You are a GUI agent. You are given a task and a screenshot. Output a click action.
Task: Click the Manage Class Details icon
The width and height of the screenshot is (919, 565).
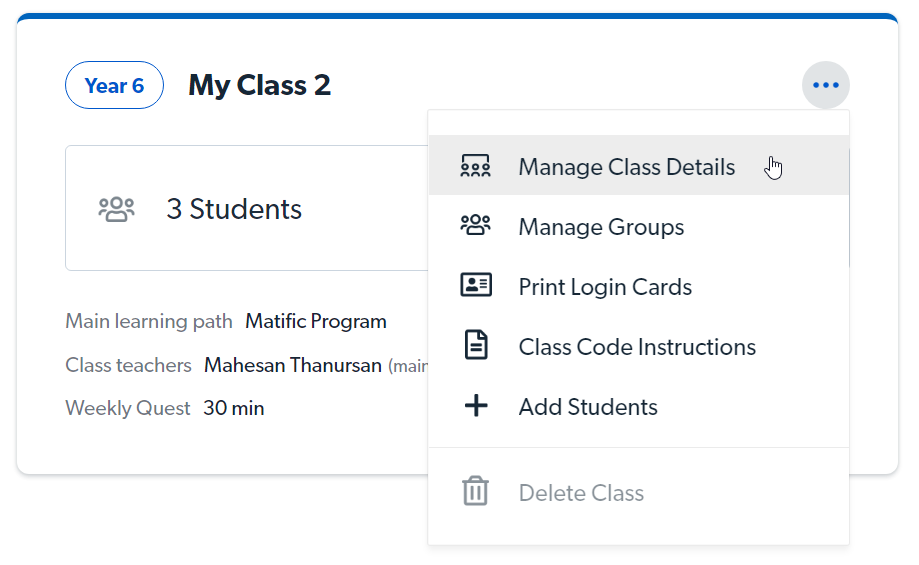476,167
